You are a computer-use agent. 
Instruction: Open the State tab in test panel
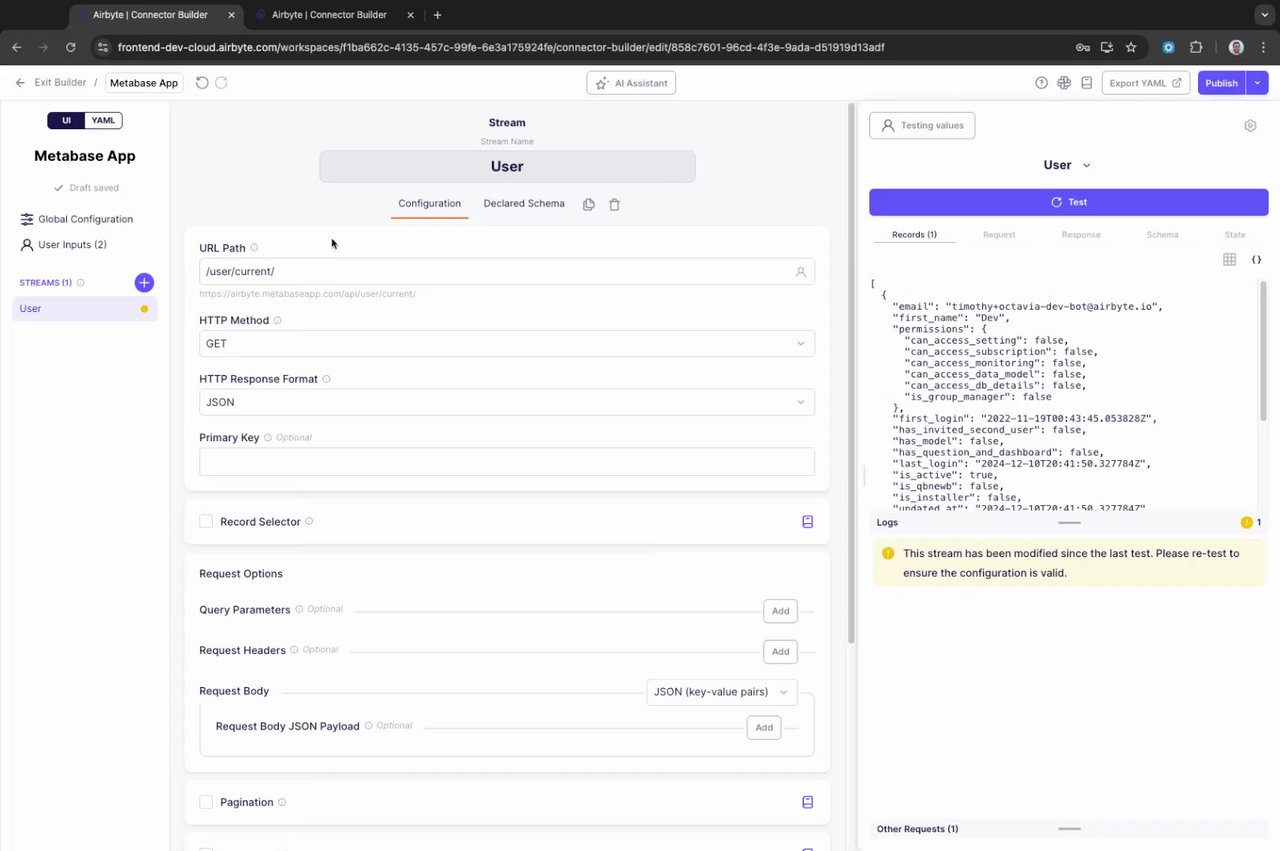[x=1235, y=235]
